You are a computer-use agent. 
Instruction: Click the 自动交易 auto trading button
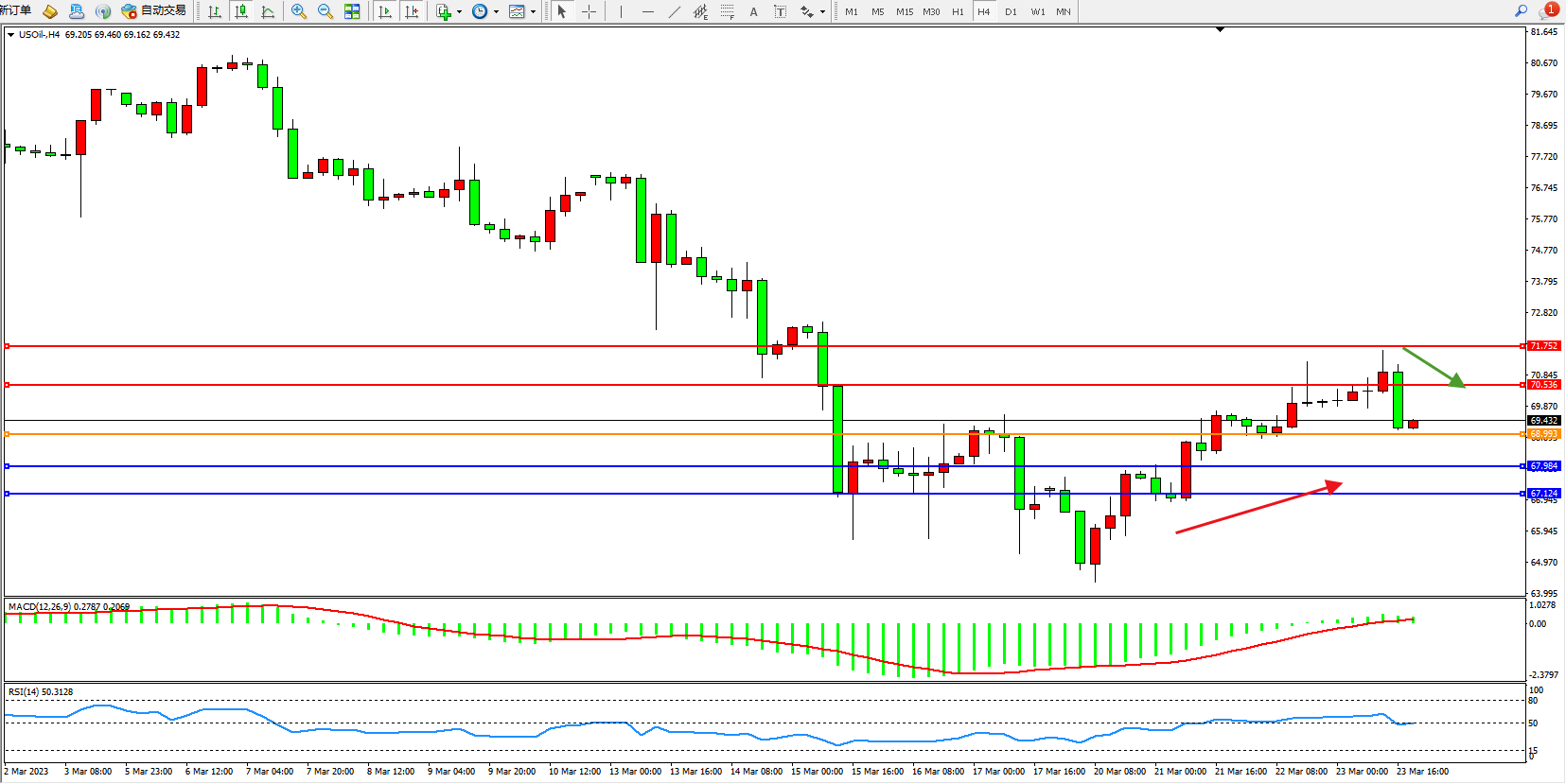click(154, 11)
